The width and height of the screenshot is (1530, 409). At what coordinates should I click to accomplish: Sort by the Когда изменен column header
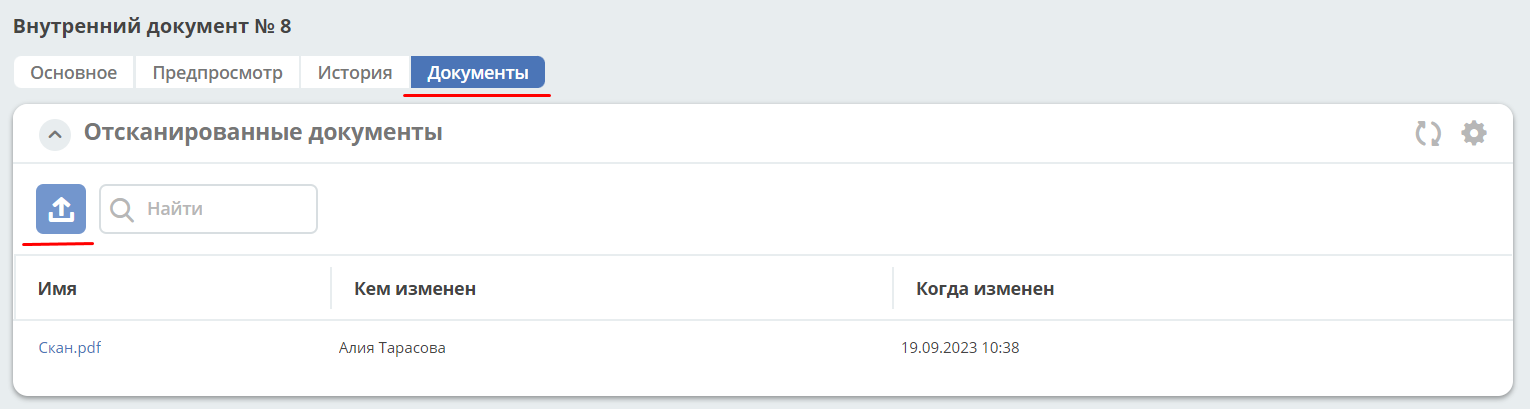(985, 289)
